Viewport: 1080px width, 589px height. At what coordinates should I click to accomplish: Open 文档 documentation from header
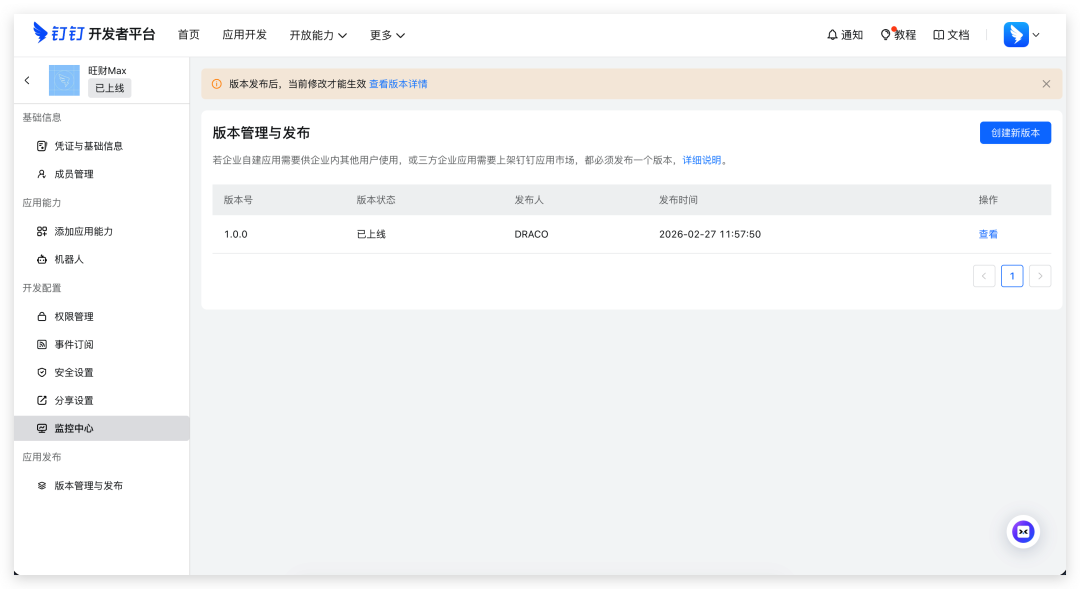[951, 35]
